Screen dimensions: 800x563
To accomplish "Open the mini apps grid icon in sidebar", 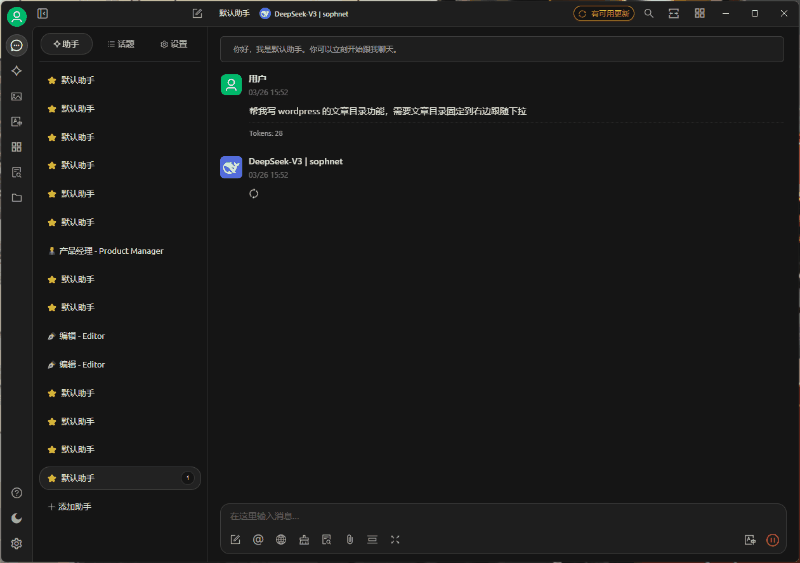I will 16,147.
